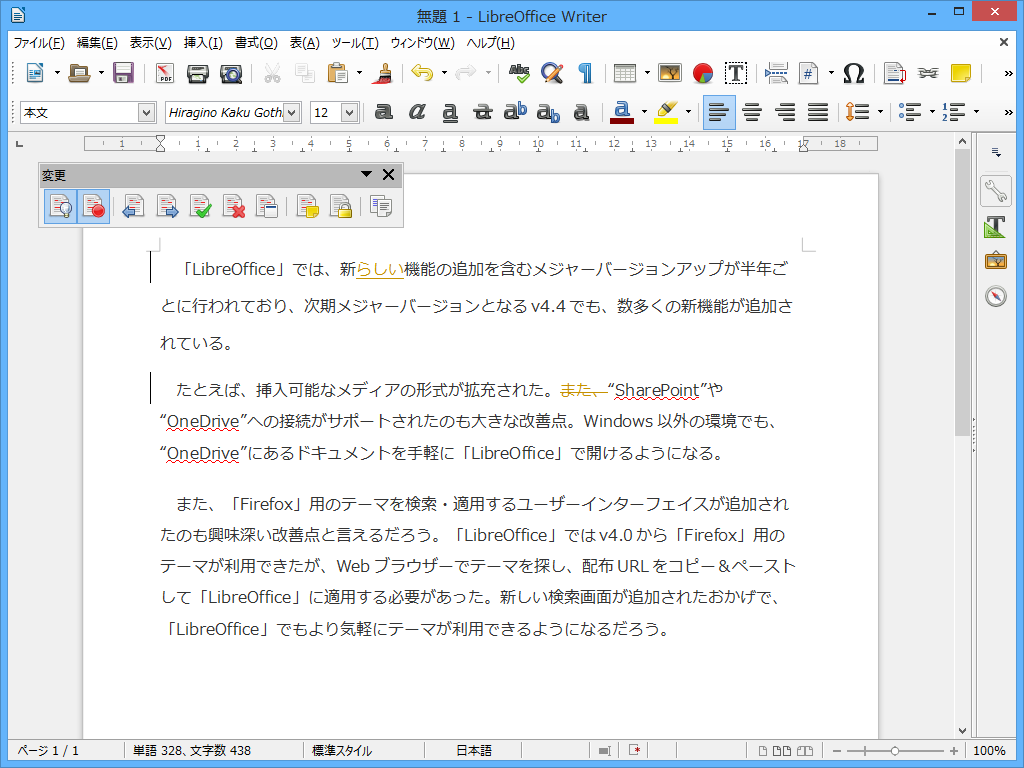Open the font name dropdown
The width and height of the screenshot is (1024, 768).
(x=292, y=112)
